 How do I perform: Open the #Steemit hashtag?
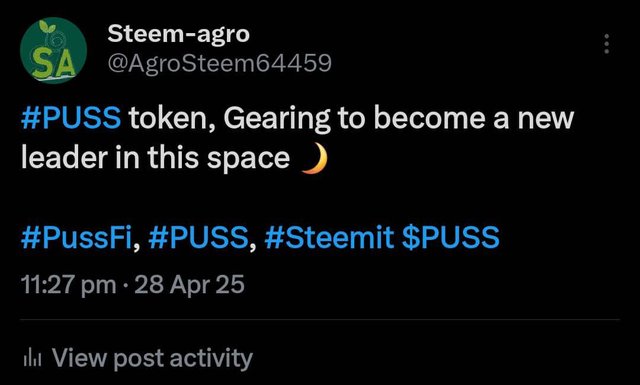[329, 238]
